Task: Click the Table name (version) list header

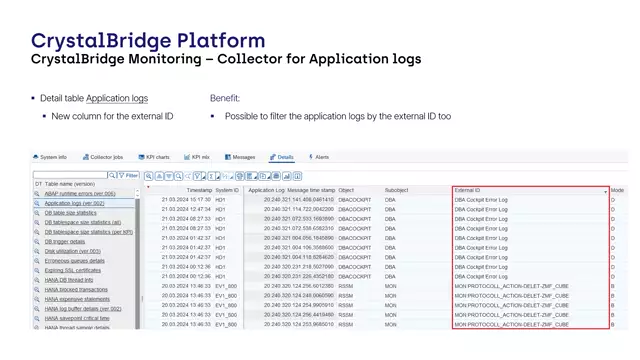Action: tap(70, 184)
